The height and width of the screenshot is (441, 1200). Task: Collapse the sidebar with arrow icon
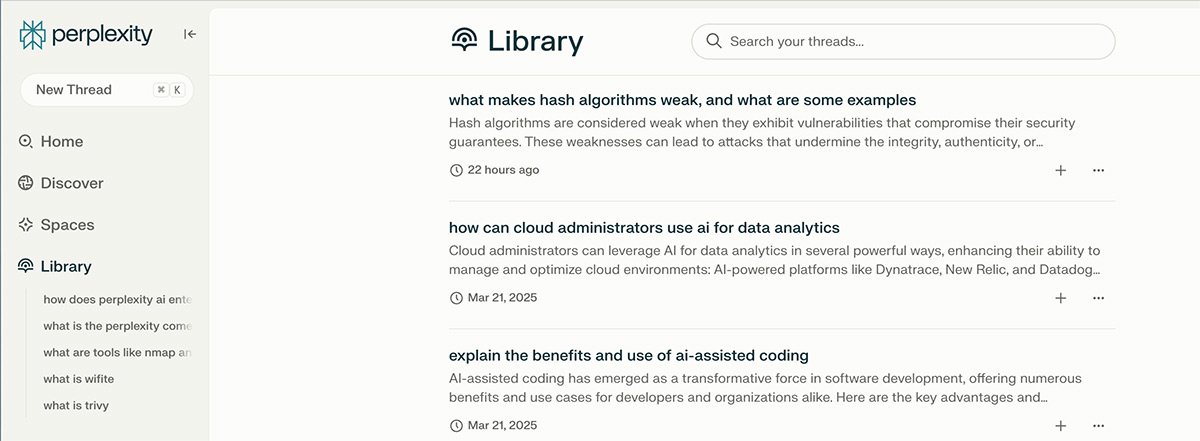coord(190,34)
